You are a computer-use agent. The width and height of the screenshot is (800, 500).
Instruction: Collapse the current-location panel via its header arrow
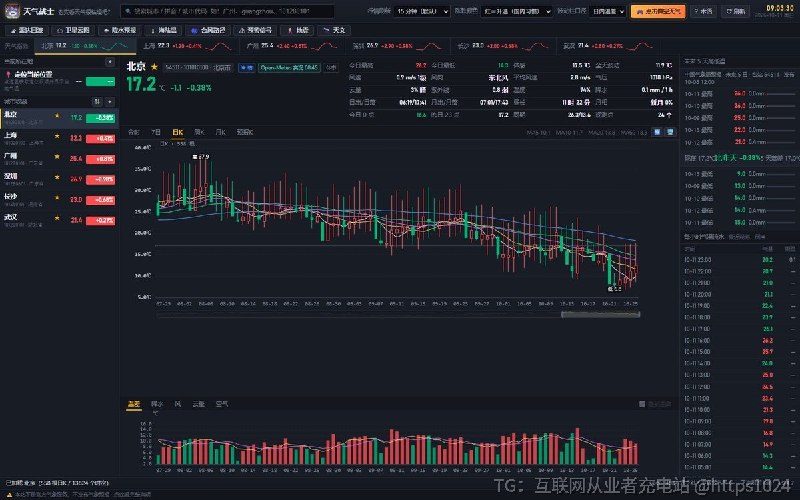[110, 62]
